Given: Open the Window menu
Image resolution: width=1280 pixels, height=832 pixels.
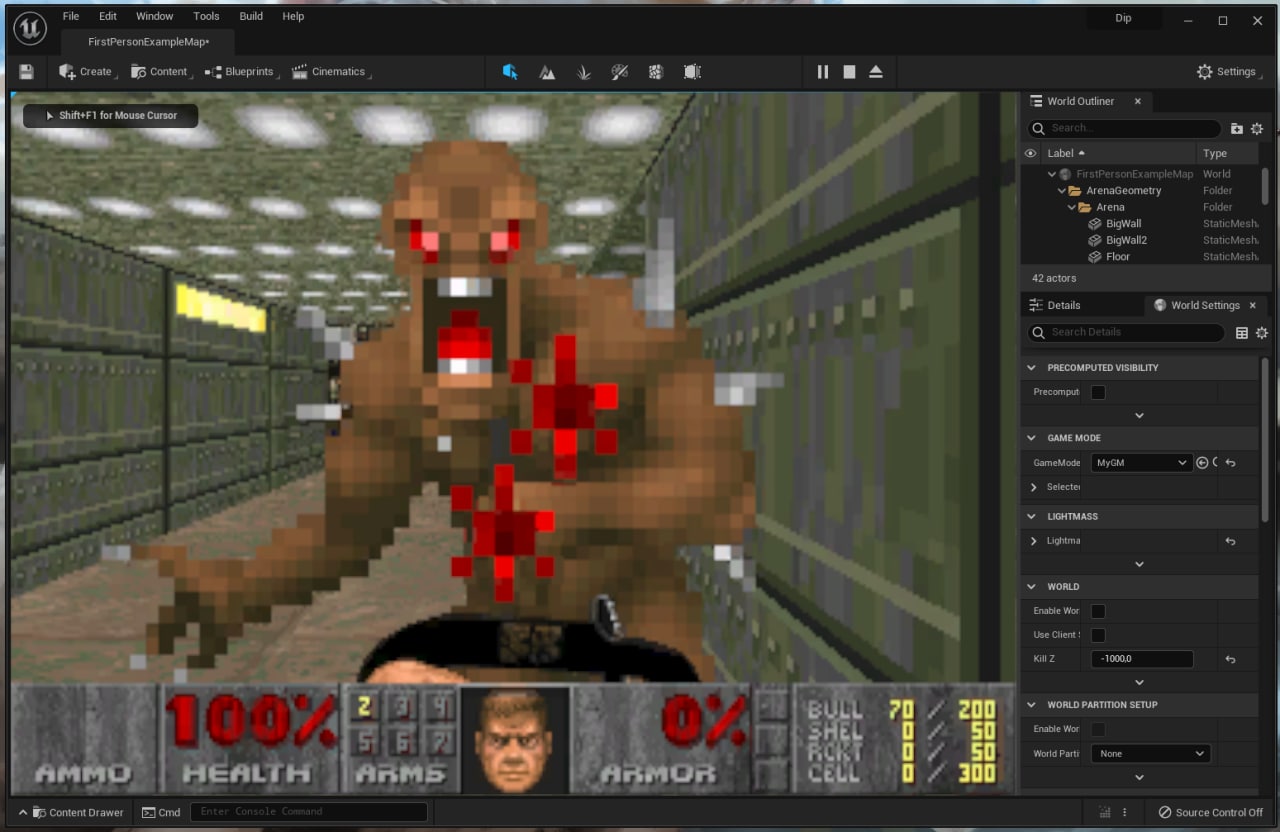Looking at the screenshot, I should pos(155,16).
